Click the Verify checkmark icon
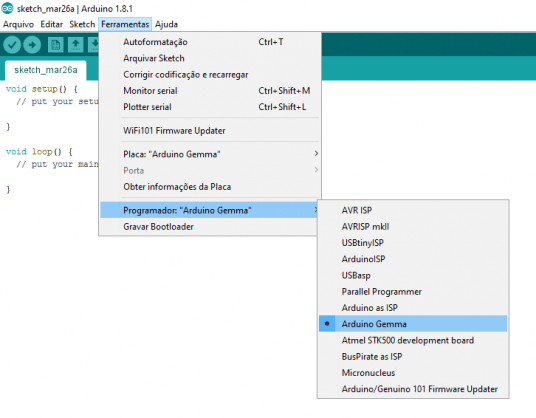This screenshot has height=418, width=536. (x=12, y=45)
